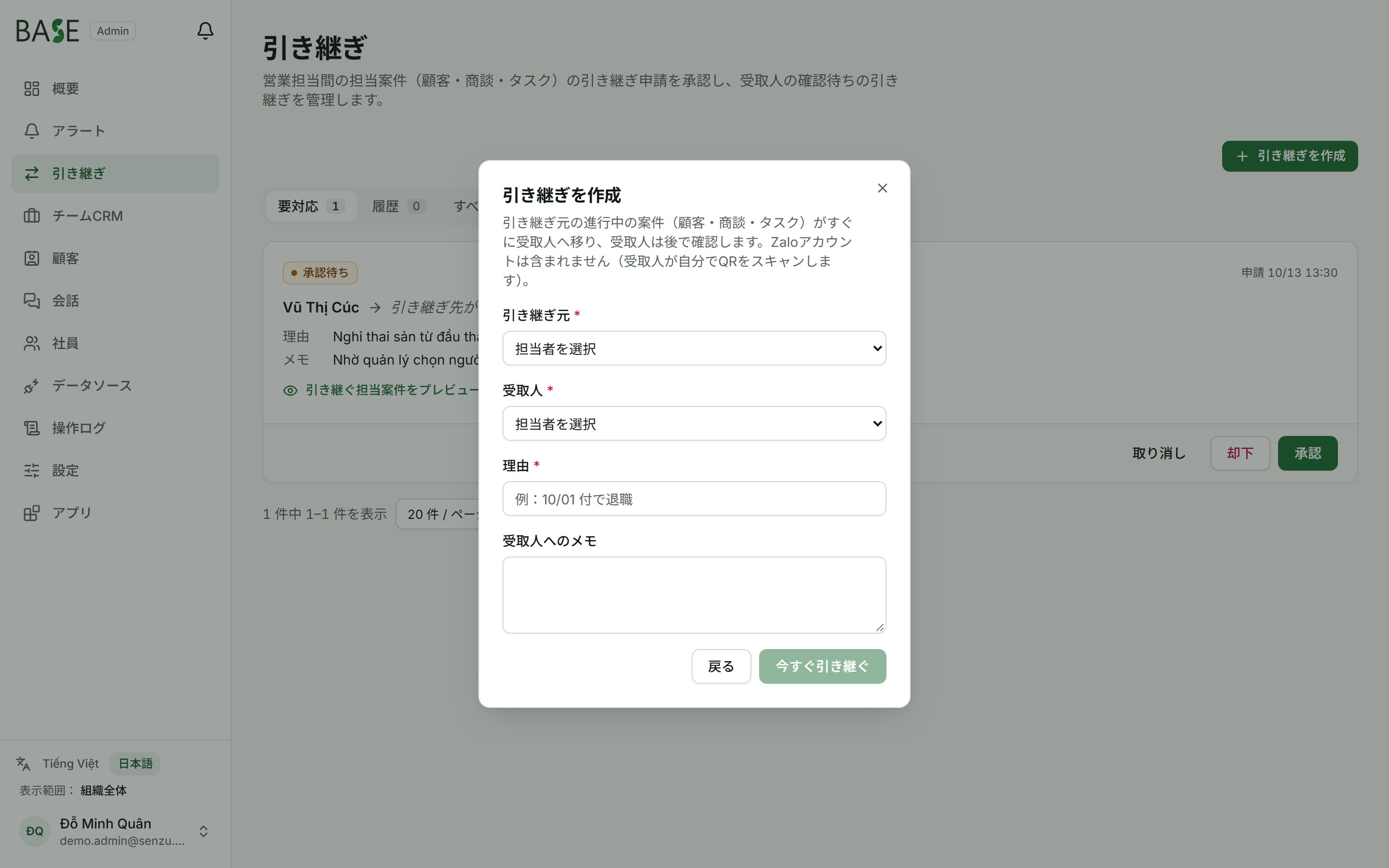Click the BASE logo
The image size is (1389, 868).
pos(47,31)
